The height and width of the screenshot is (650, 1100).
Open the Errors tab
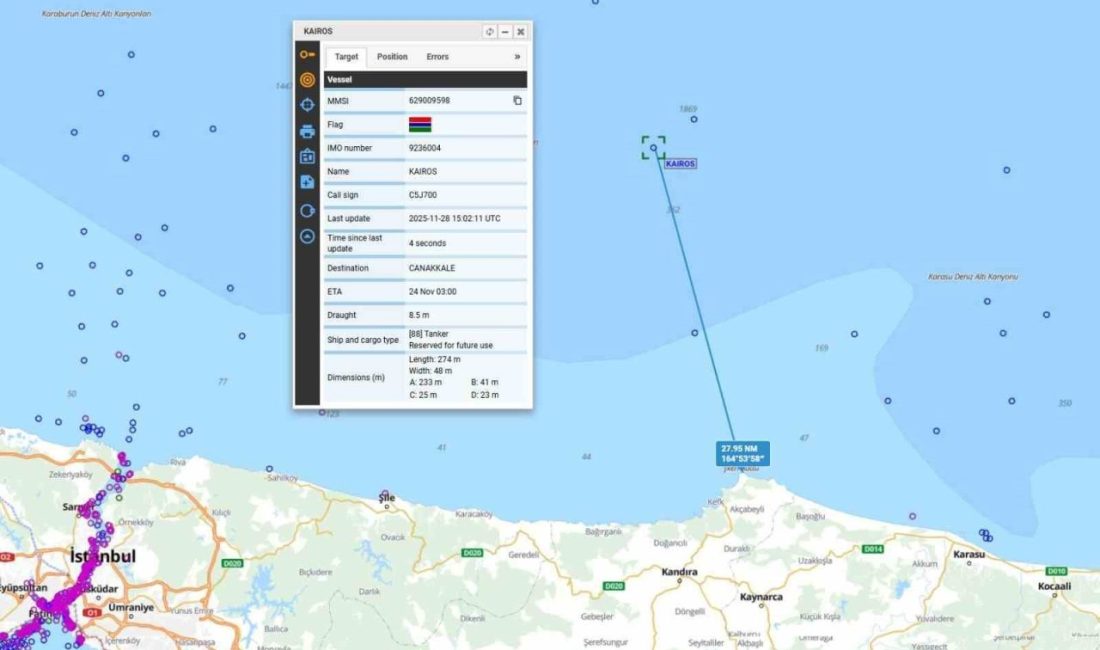click(x=437, y=57)
